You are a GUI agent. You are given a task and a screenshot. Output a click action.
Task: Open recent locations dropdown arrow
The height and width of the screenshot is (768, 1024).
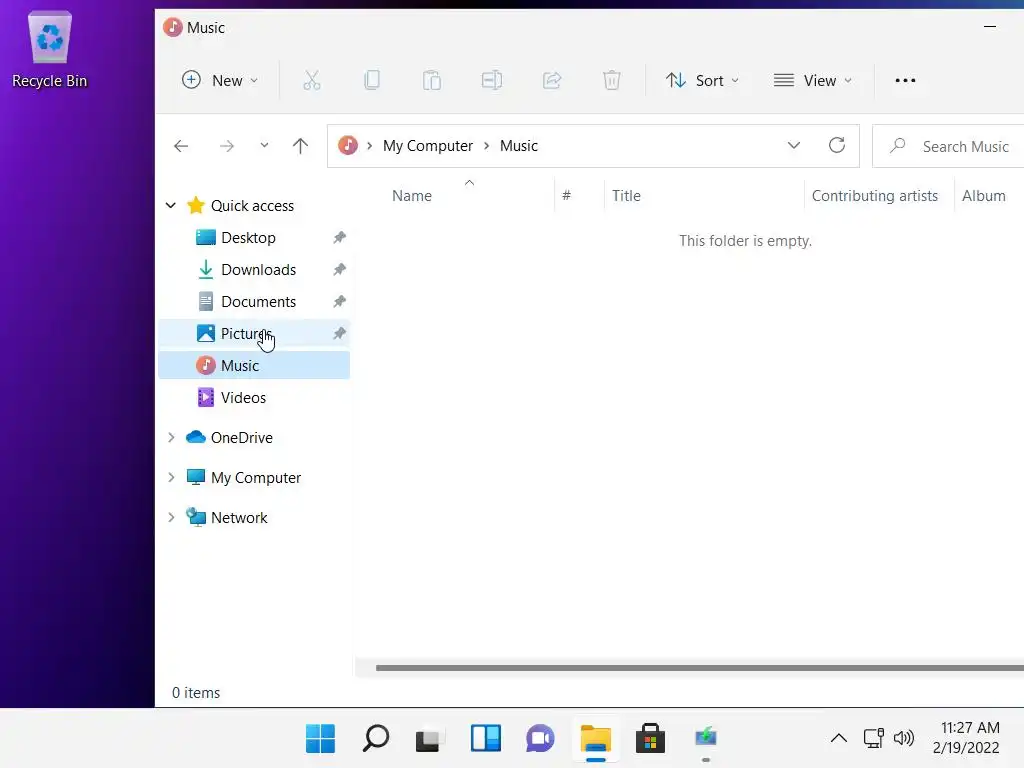[x=264, y=145]
